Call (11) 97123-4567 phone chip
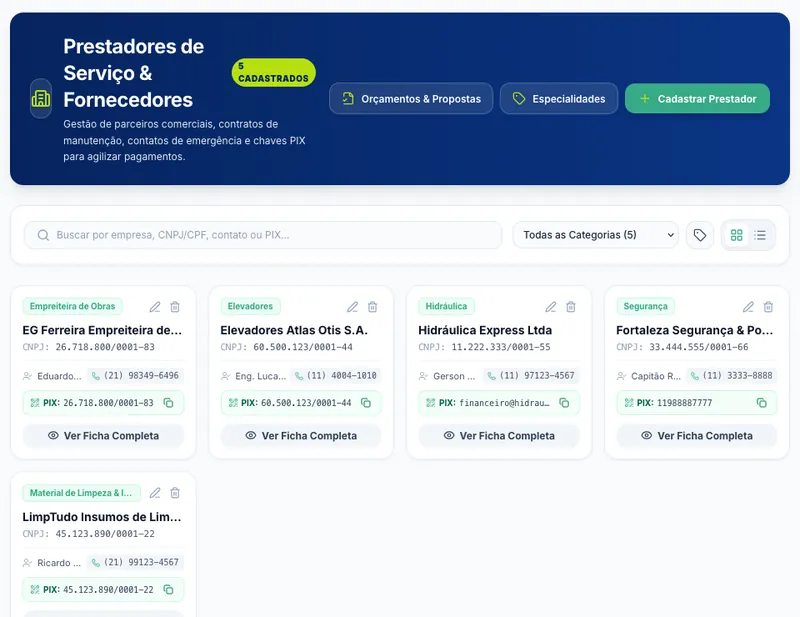The image size is (800, 617). tap(531, 376)
